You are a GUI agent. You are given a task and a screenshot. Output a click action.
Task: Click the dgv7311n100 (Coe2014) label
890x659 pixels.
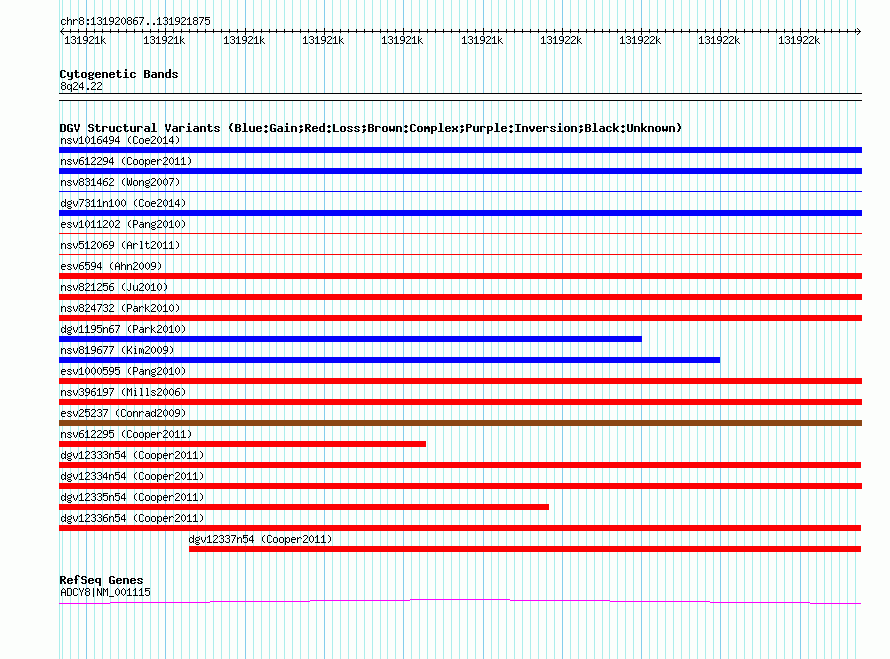[x=123, y=203]
